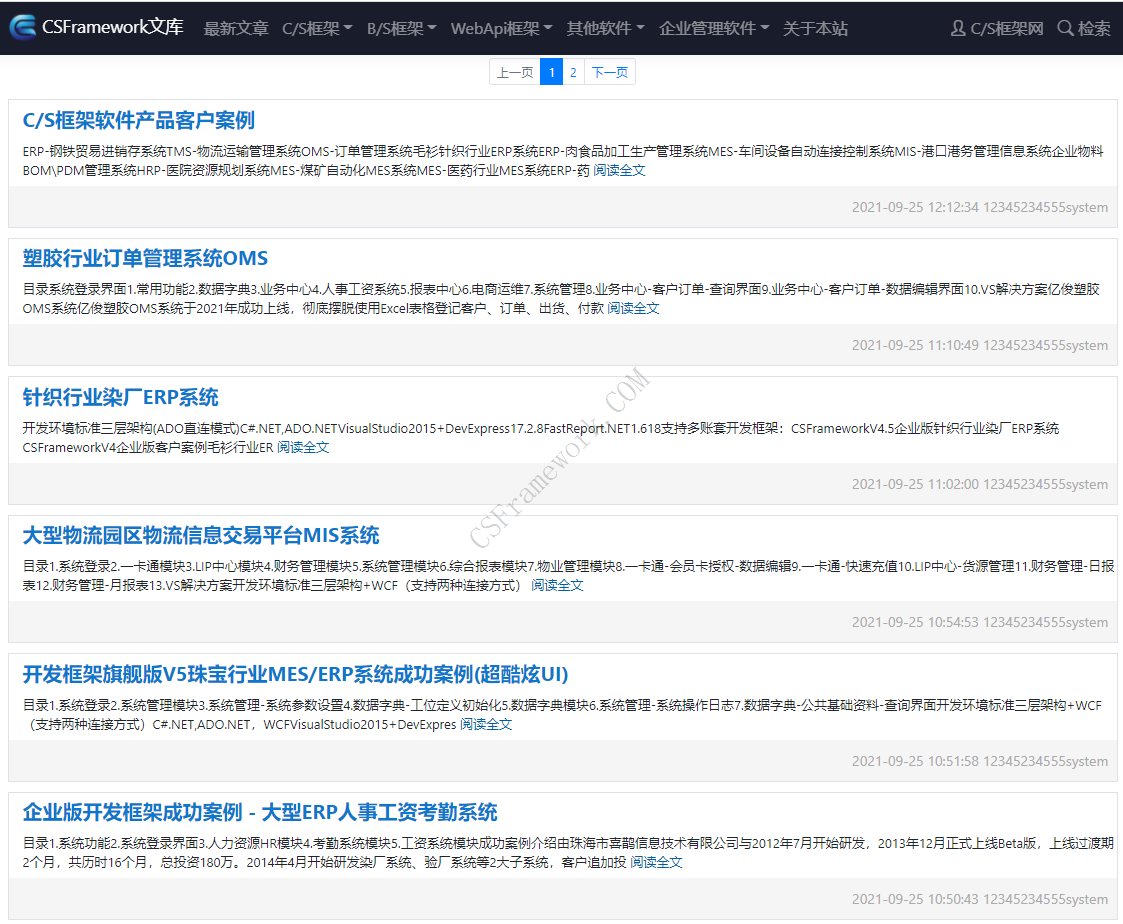The height and width of the screenshot is (924, 1123).
Task: Click summary text starting 目录系统登录界面1.常用功能
Action: (561, 299)
